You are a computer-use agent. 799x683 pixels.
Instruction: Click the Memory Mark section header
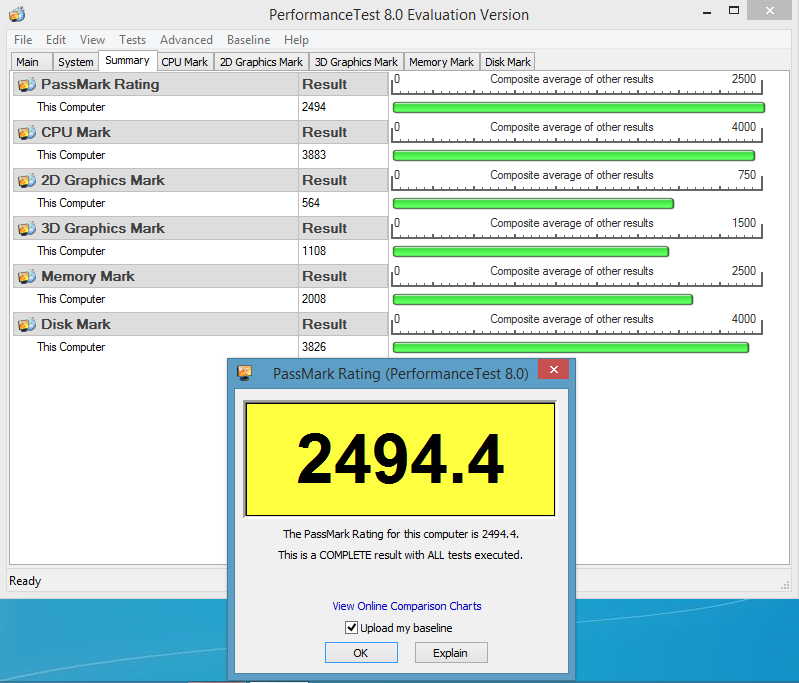[155, 276]
